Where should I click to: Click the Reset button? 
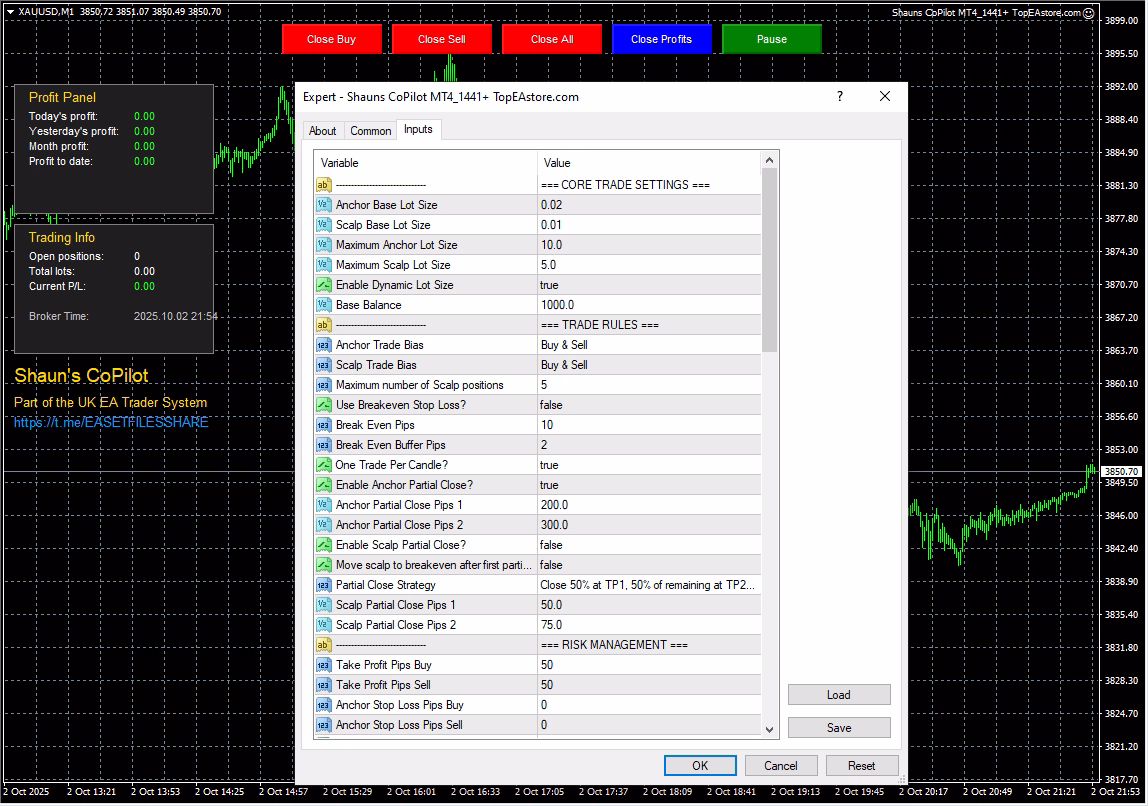(862, 766)
